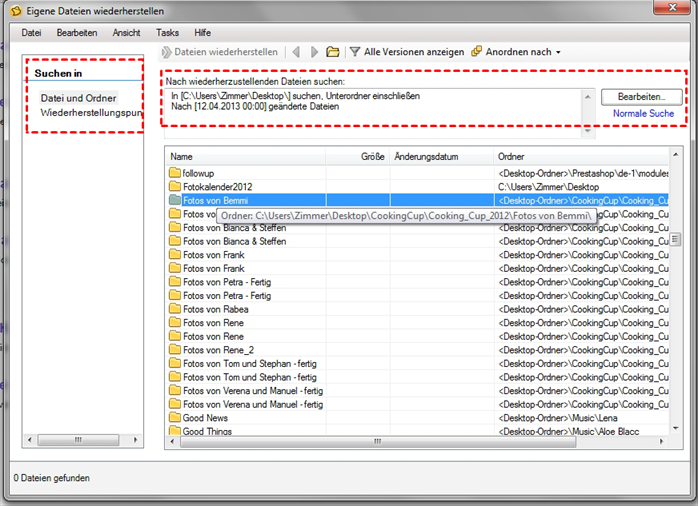Select Wiederherstellungspunkt in the sidebar
698x506 pixels.
[91, 113]
